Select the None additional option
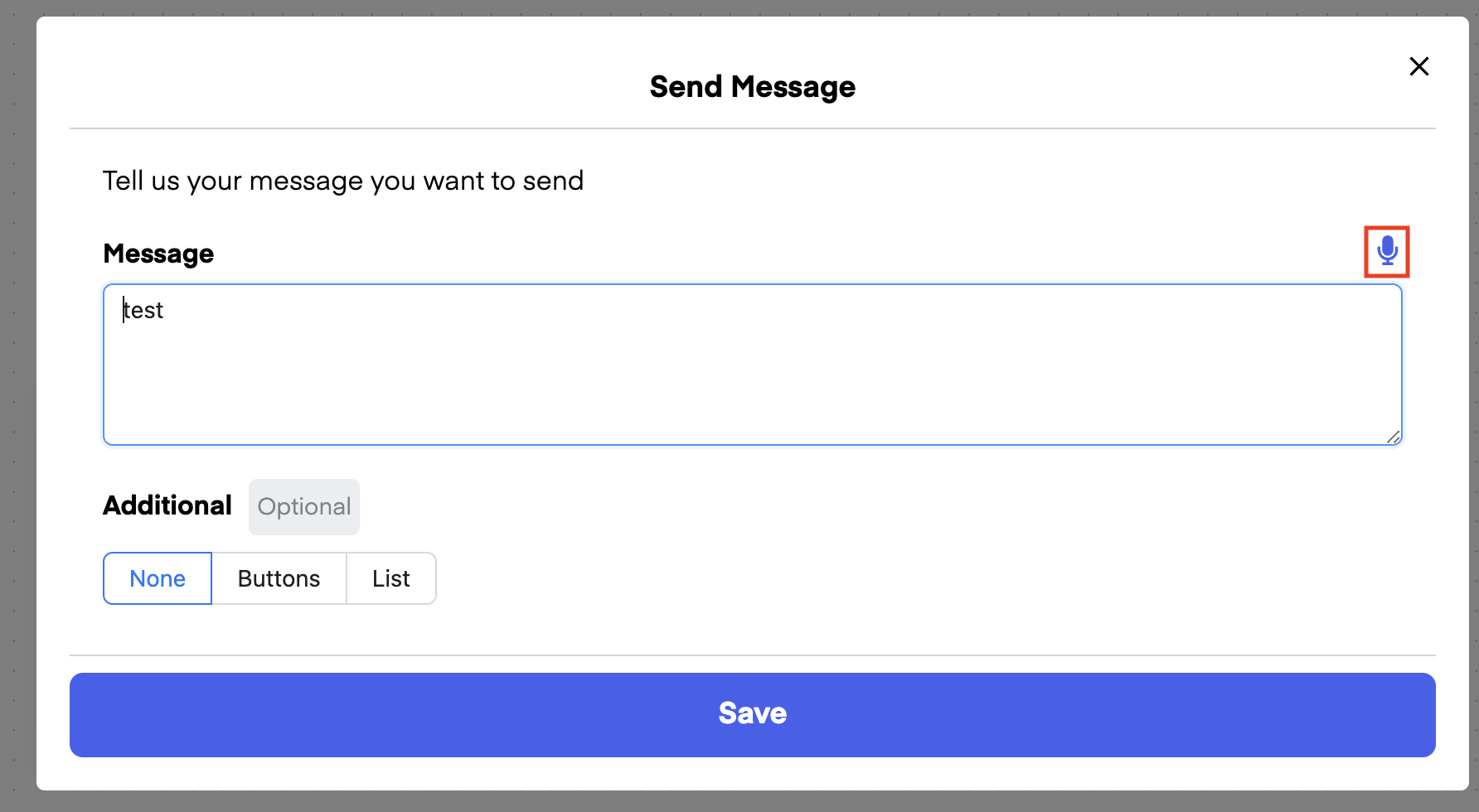Viewport: 1479px width, 812px height. pyautogui.click(x=158, y=578)
